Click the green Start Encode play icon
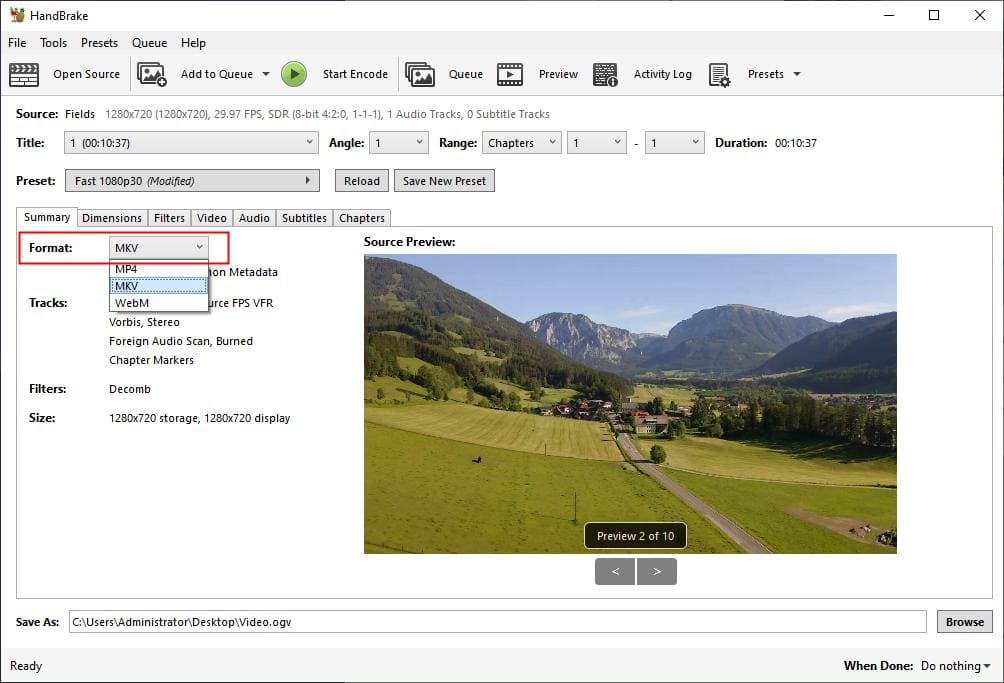Image resolution: width=1004 pixels, height=683 pixels. 294,74
